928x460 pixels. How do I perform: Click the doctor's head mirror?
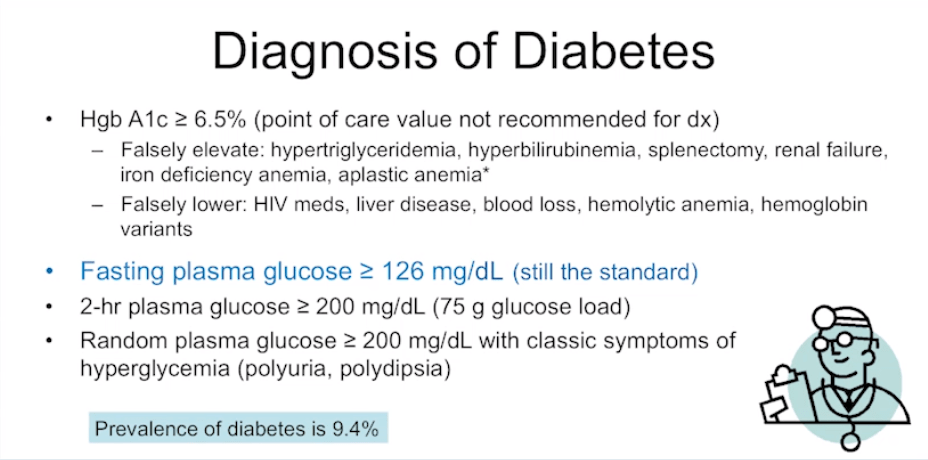[824, 316]
